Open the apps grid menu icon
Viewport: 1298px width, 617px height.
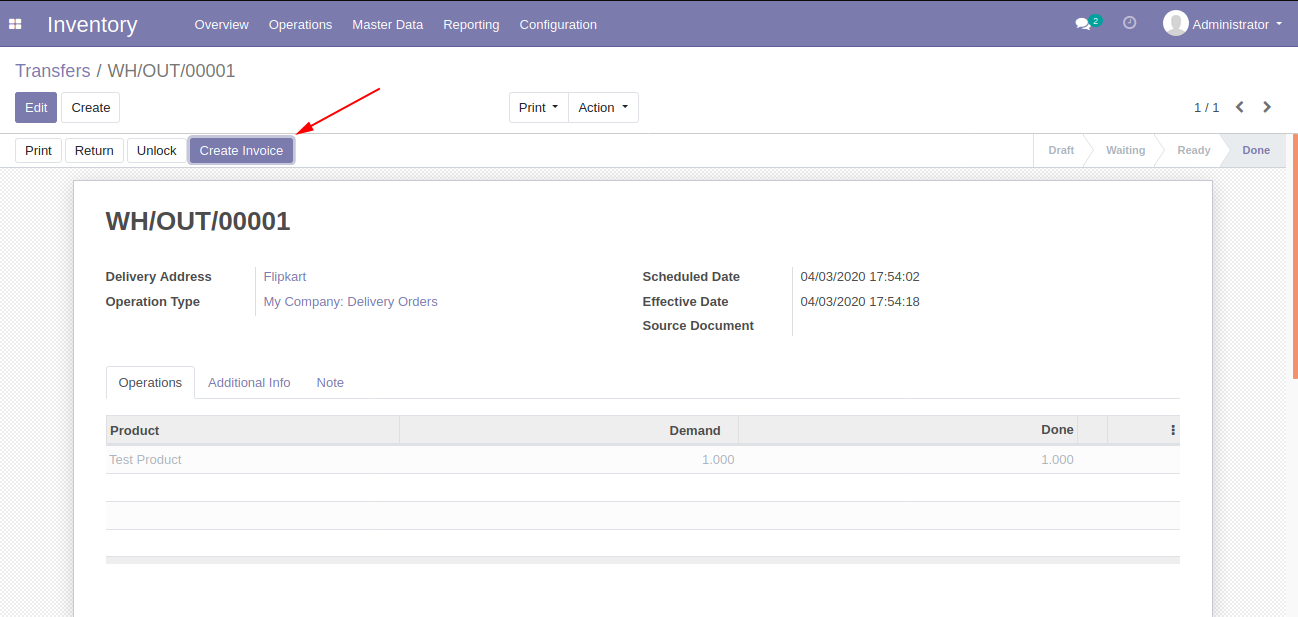[15, 24]
